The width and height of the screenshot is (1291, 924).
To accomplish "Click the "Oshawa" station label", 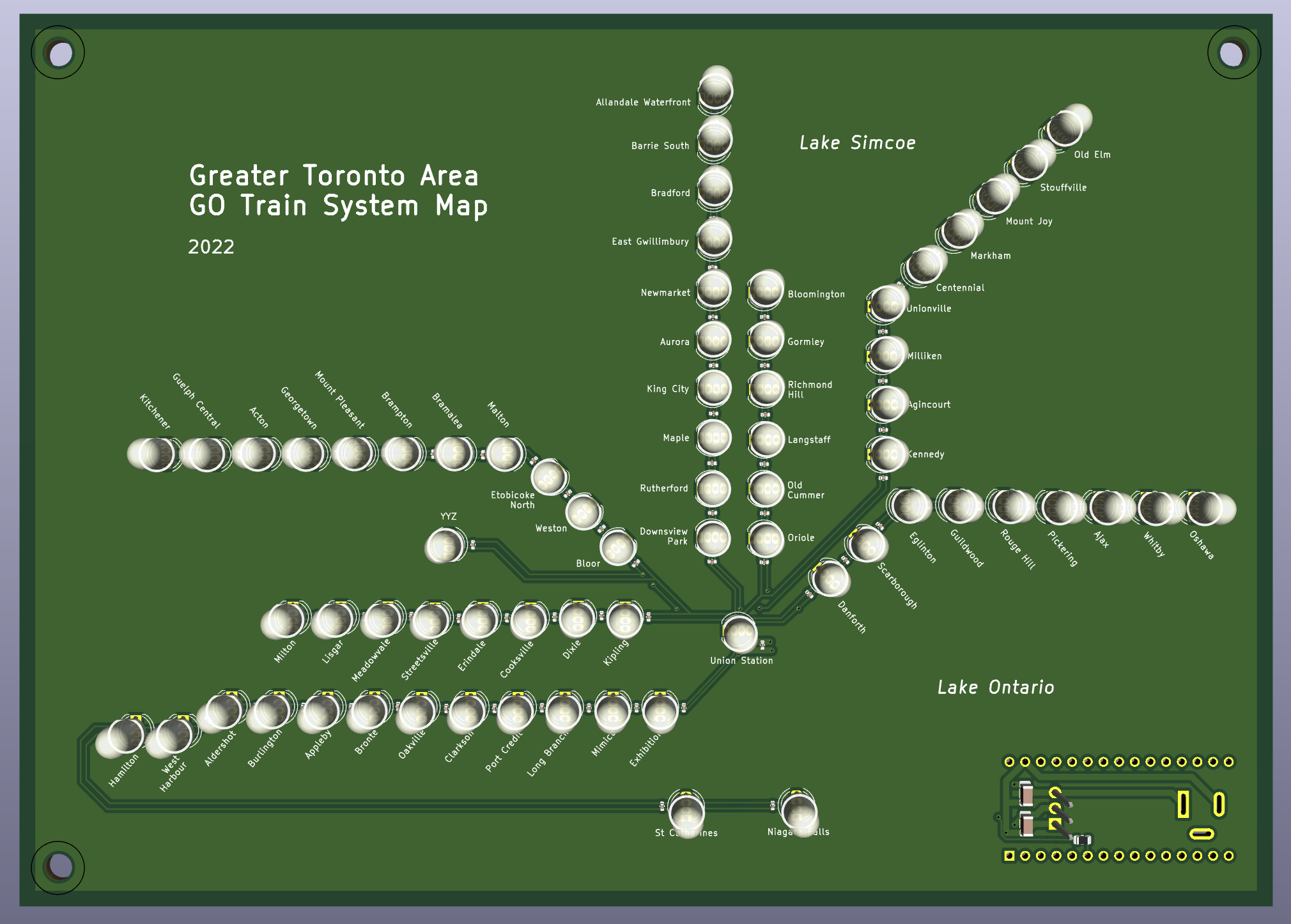I will pos(1201,545).
